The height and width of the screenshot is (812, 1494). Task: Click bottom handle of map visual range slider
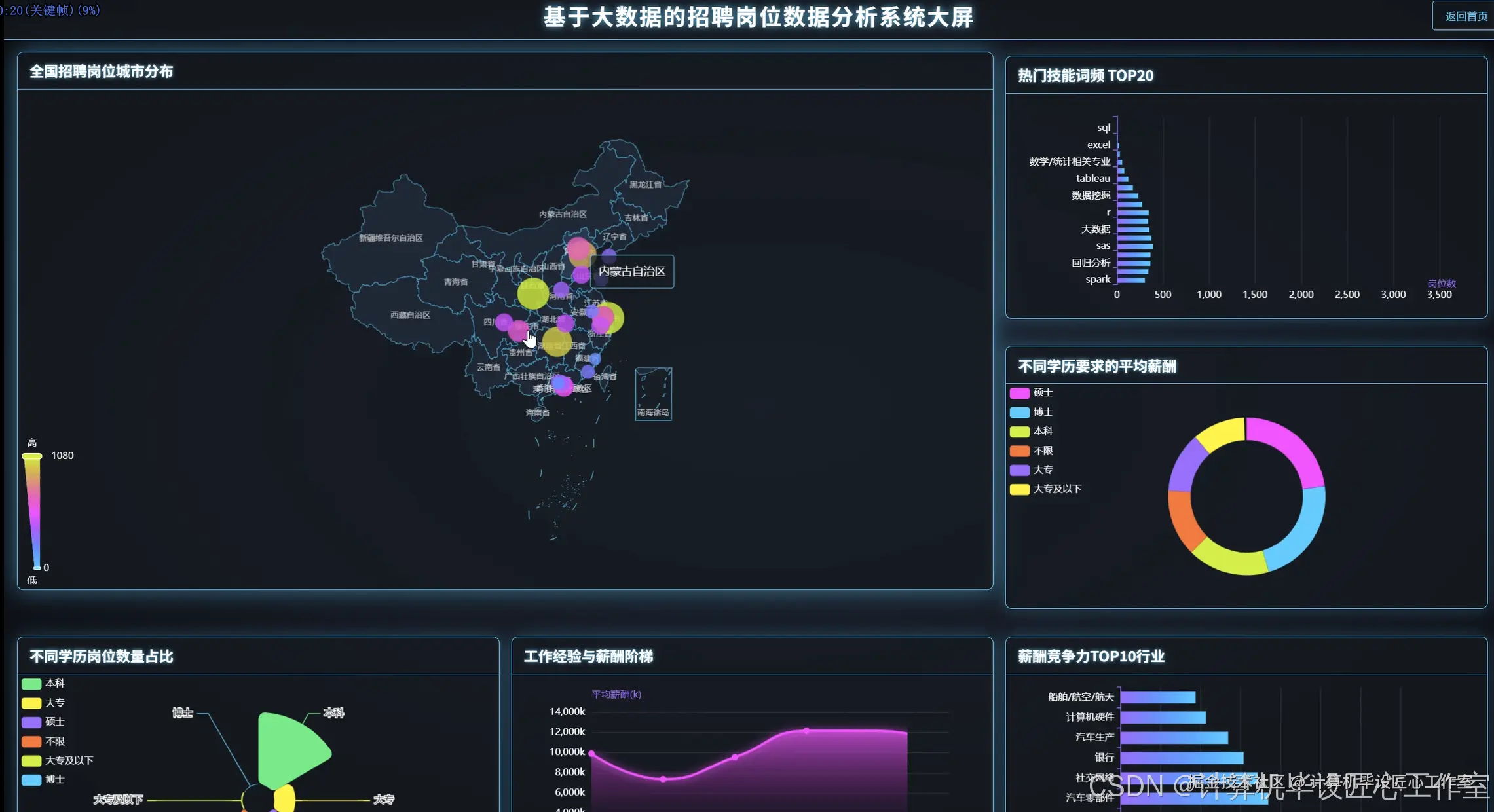(37, 567)
